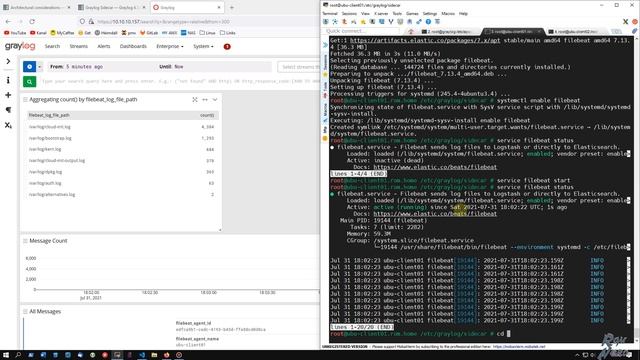Close the active Graylog browser tab
The image size is (640, 360).
(x=219, y=7)
